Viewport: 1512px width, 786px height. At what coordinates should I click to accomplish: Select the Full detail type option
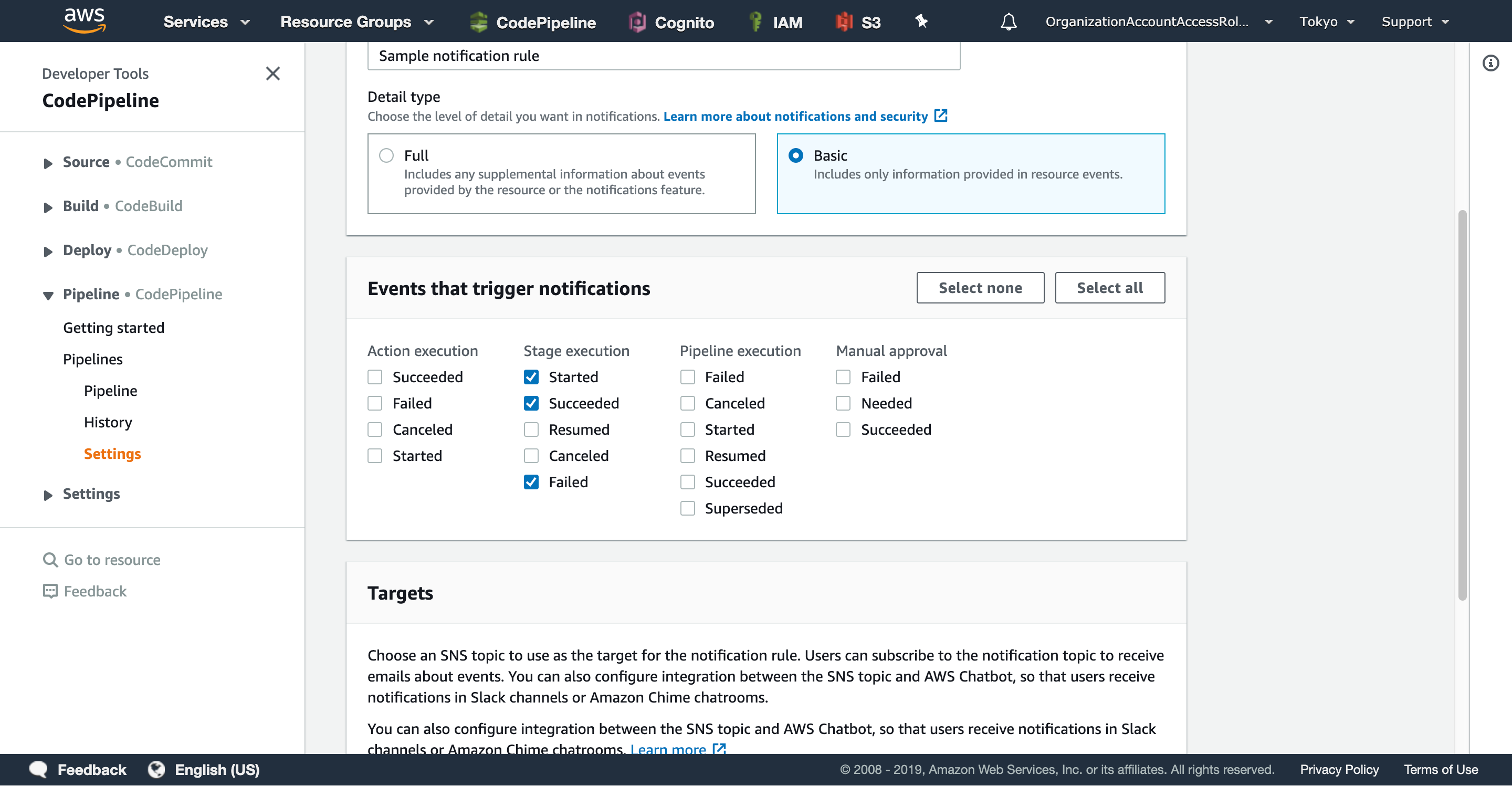(386, 155)
